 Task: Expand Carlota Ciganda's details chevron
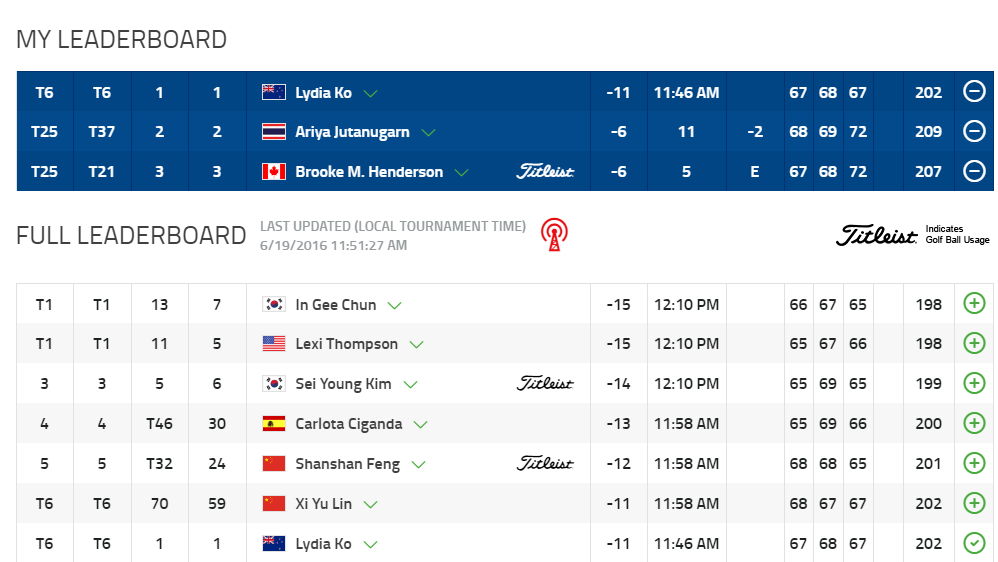click(421, 425)
